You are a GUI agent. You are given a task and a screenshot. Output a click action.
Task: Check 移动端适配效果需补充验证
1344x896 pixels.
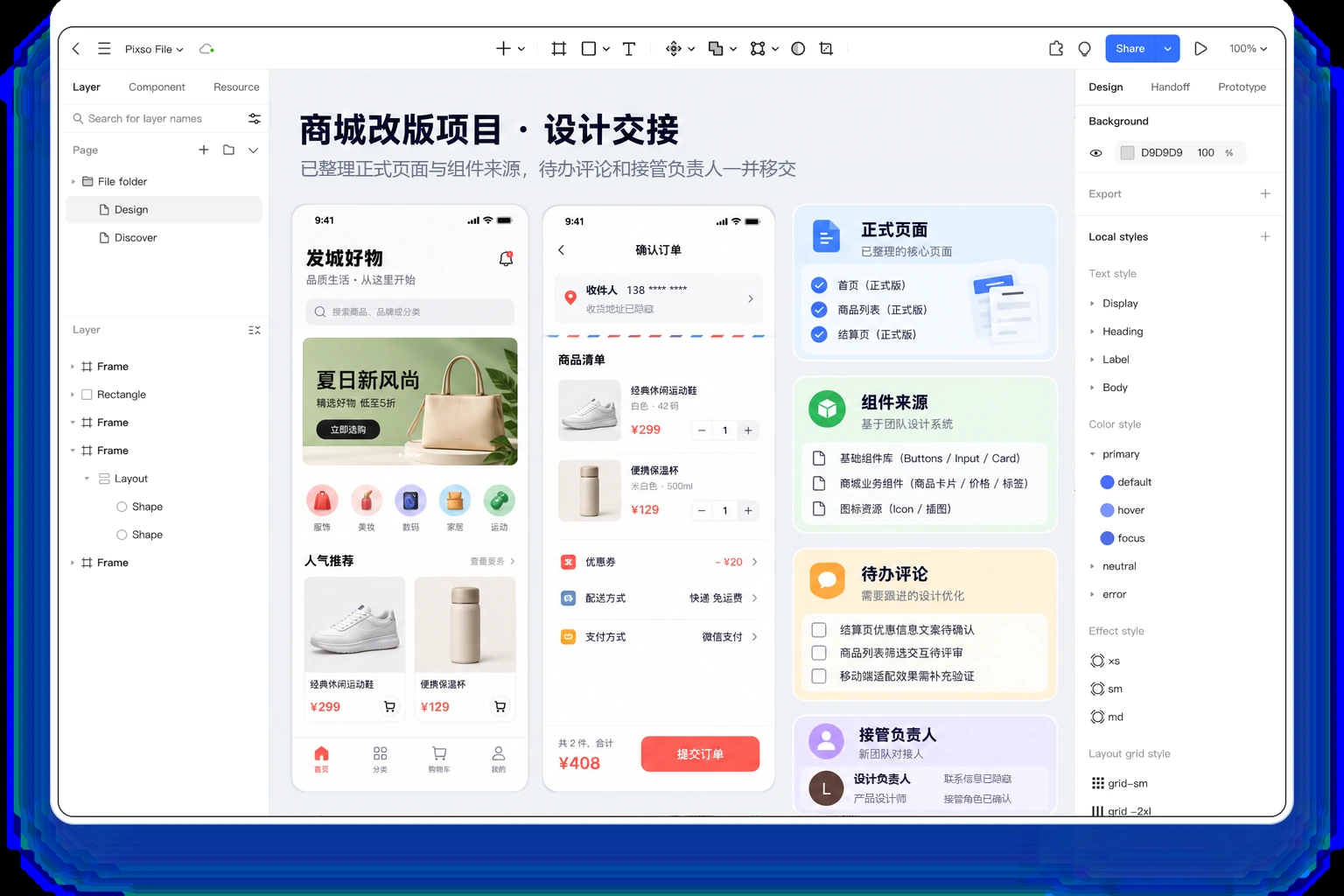[x=819, y=676]
